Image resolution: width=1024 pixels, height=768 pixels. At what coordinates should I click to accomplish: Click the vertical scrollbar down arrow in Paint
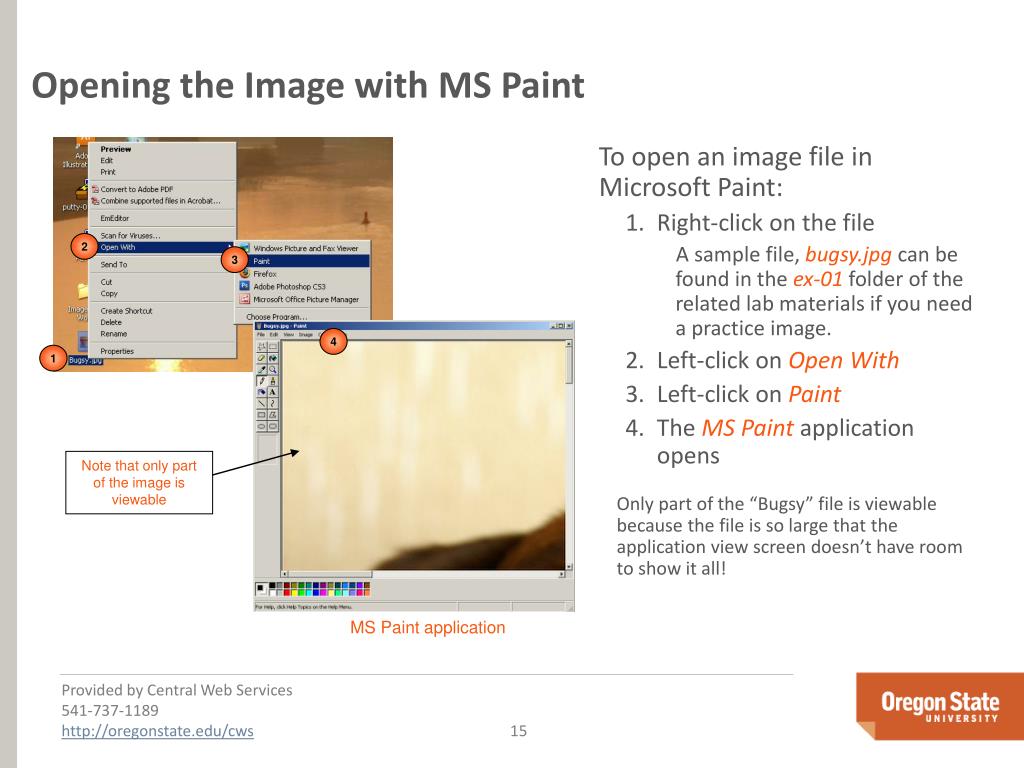click(x=569, y=566)
